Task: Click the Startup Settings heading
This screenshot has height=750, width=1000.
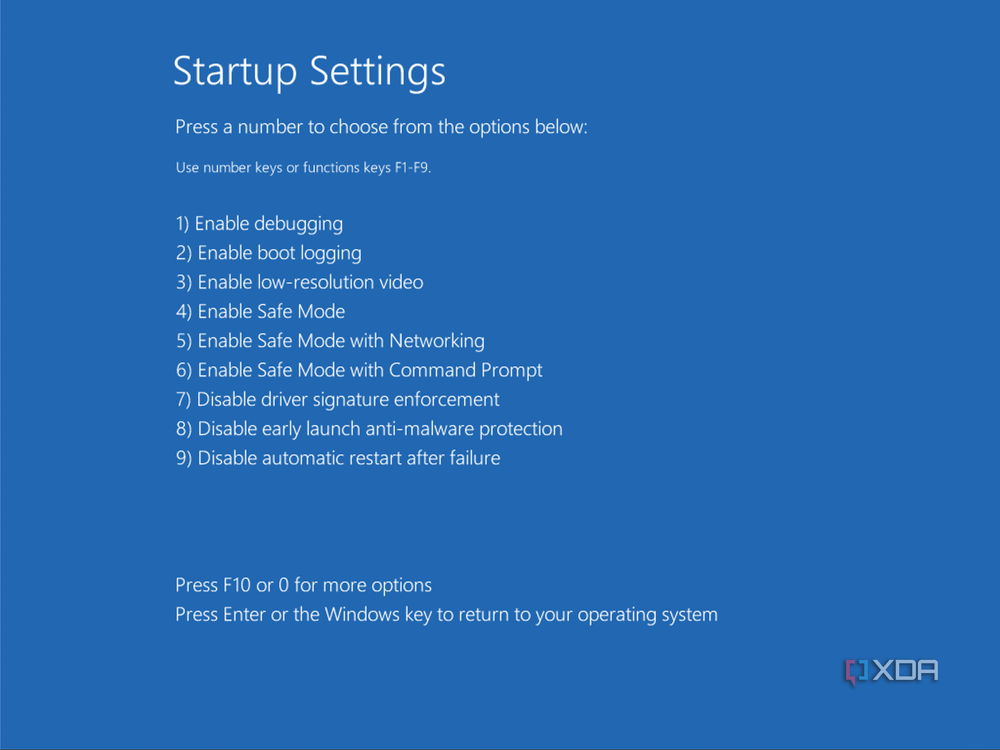Action: click(x=309, y=72)
